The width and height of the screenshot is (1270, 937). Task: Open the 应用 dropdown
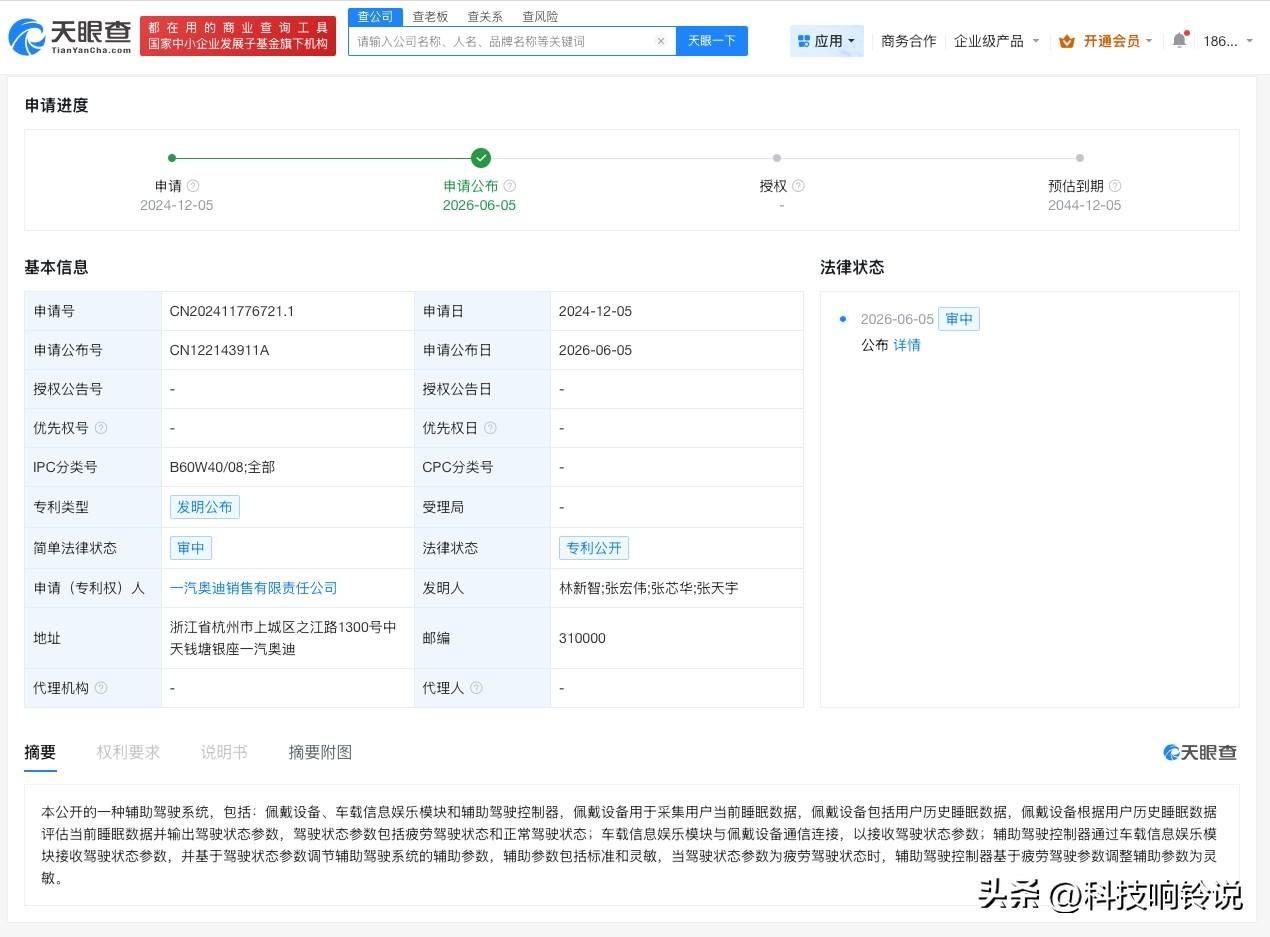pyautogui.click(x=827, y=41)
